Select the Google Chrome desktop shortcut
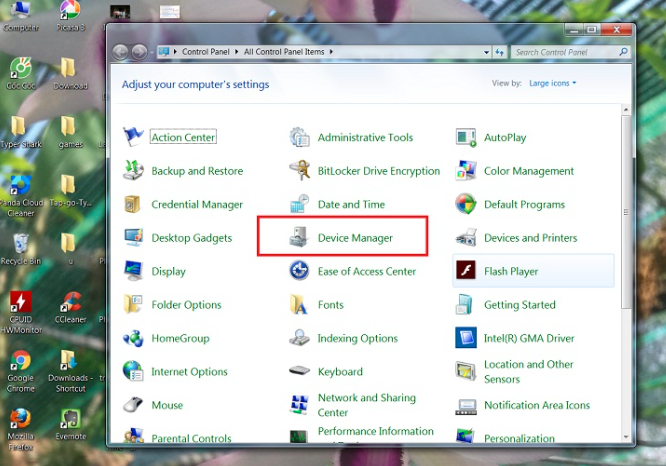Screen dimensions: 666x466 point(20,371)
